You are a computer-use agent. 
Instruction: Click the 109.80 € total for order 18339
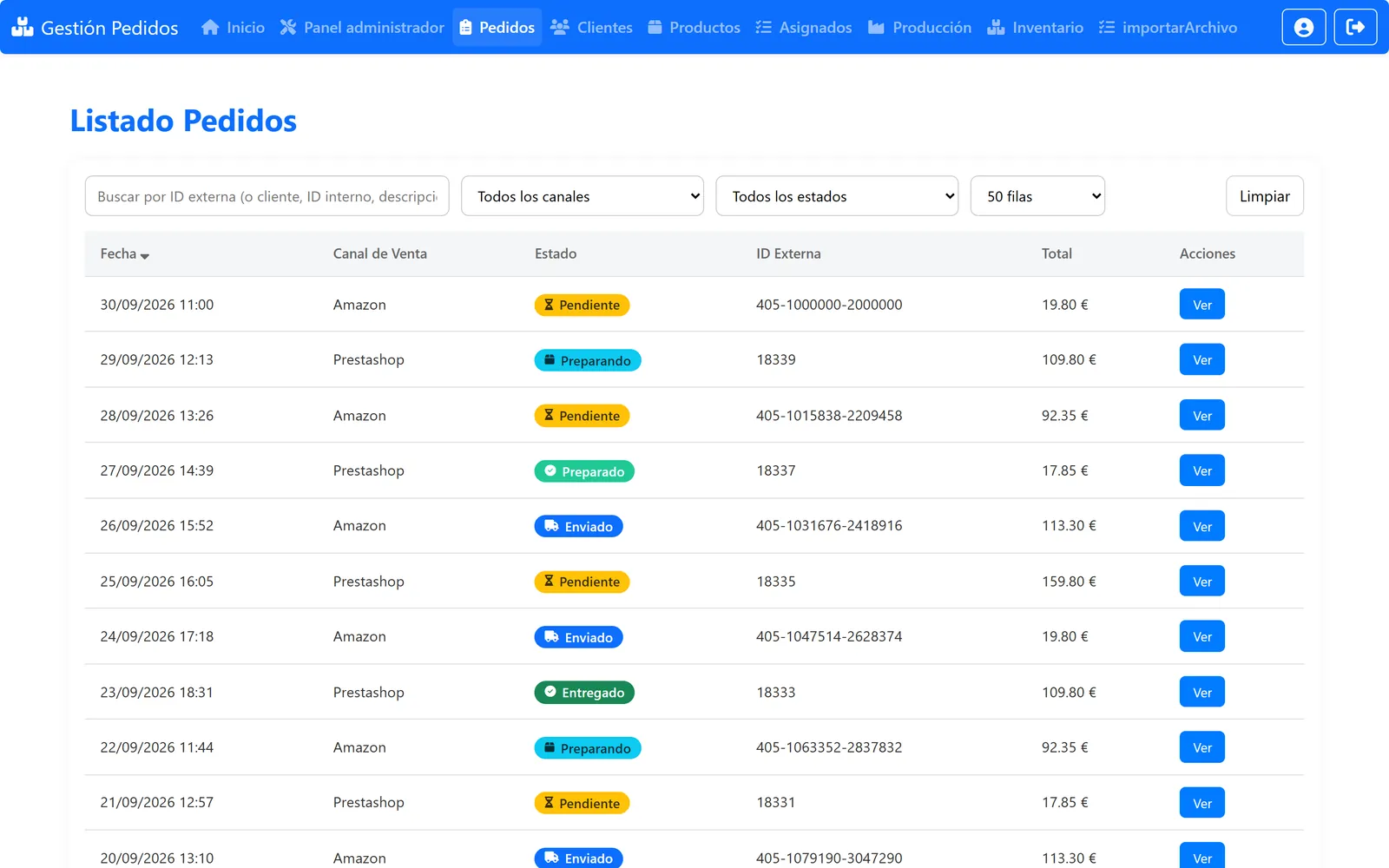click(1069, 359)
